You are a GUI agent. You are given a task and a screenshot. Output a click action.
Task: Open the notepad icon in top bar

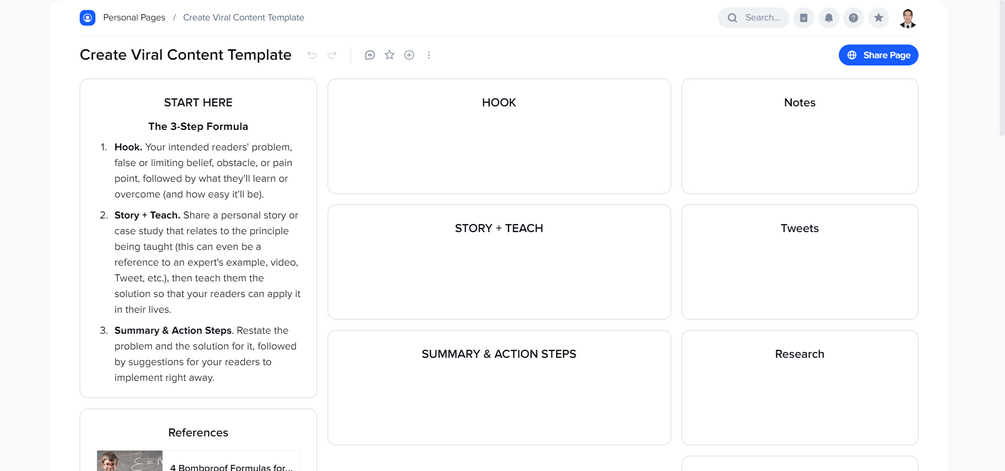804,18
